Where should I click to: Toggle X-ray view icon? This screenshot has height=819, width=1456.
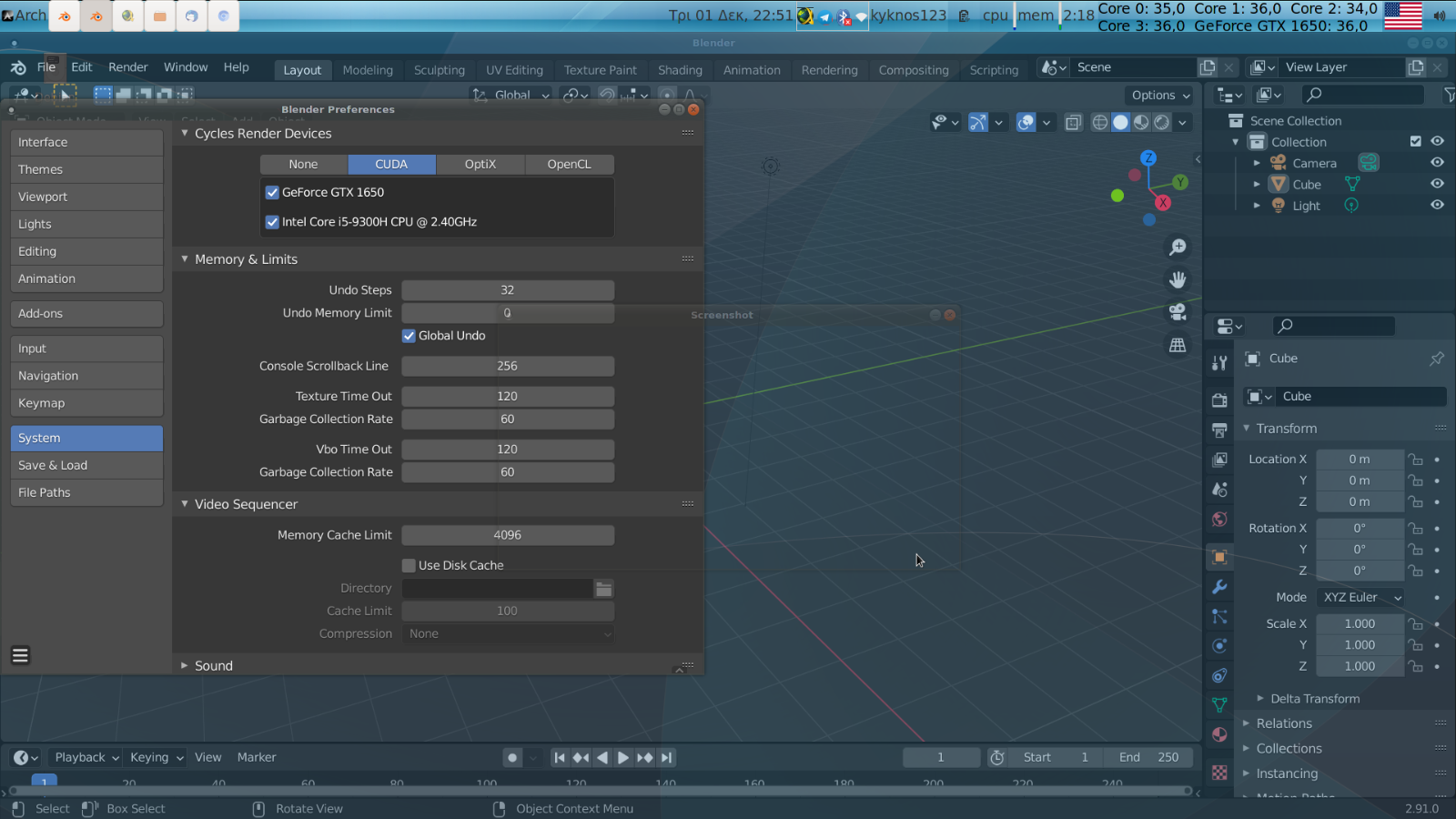point(1073,122)
